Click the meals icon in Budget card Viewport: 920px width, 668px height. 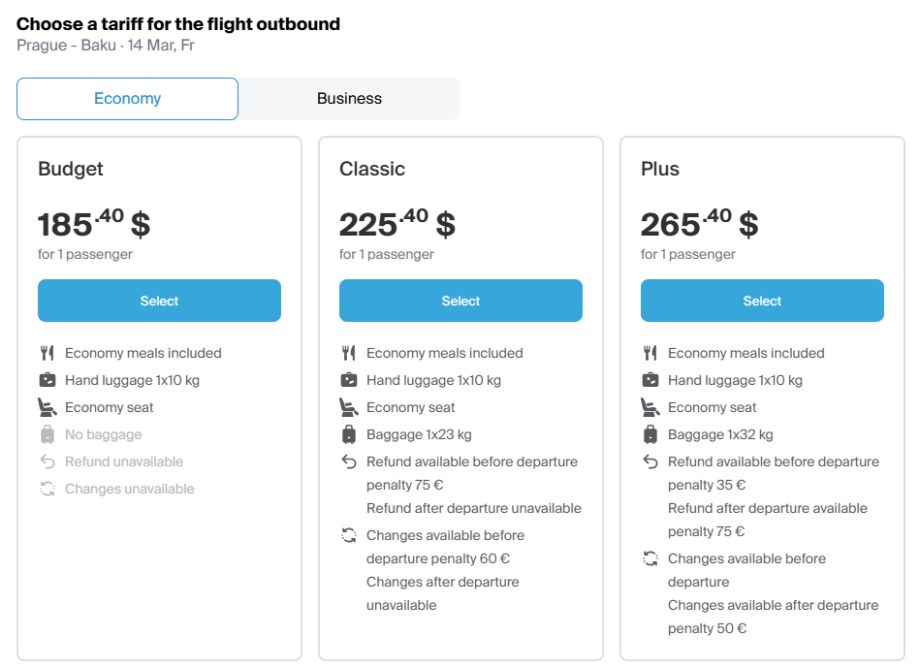(47, 353)
